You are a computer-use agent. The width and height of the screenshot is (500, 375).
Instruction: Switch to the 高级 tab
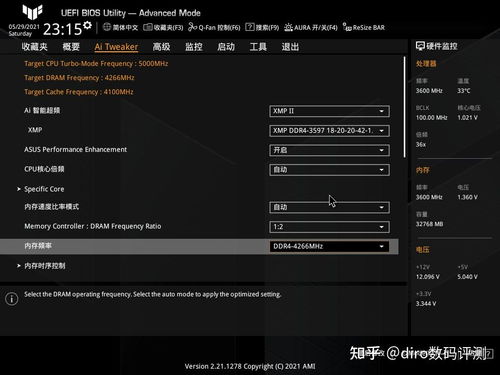[x=161, y=47]
